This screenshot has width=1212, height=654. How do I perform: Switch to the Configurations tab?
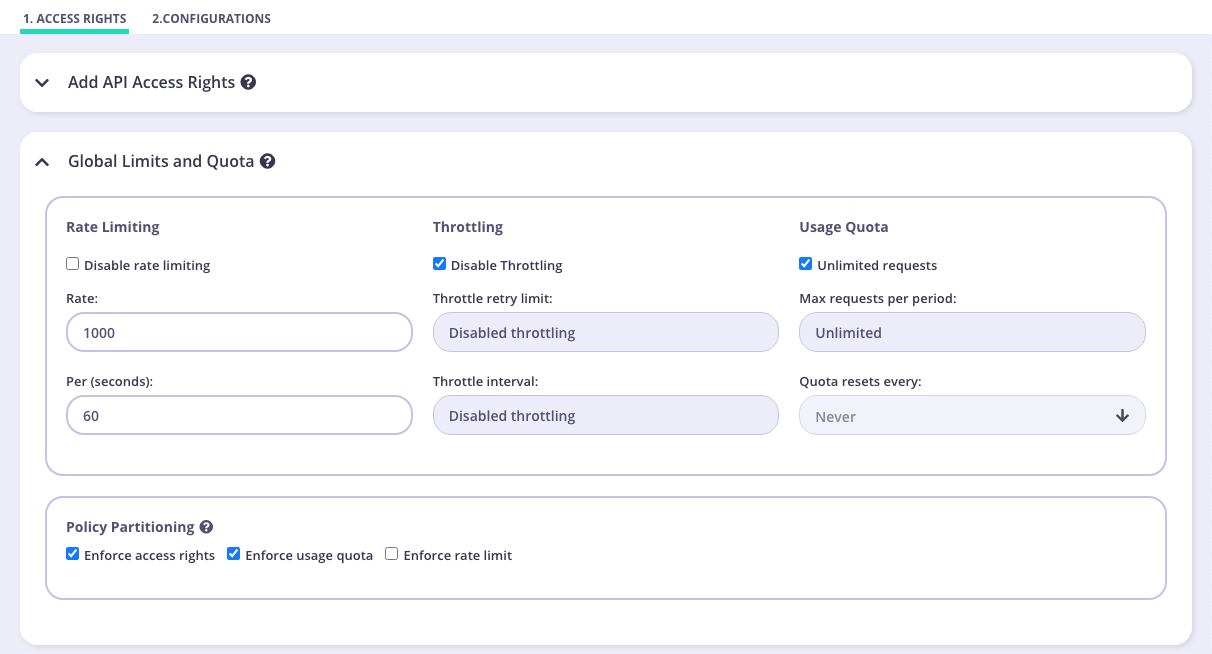211,19
